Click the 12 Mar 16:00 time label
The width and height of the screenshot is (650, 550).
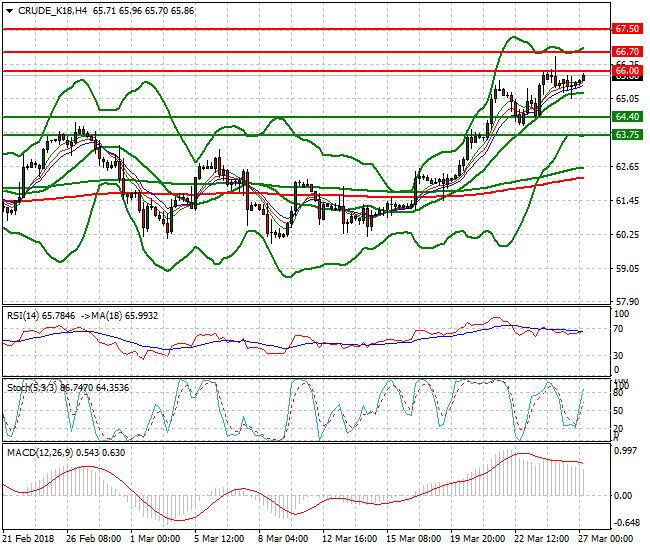pyautogui.click(x=349, y=539)
